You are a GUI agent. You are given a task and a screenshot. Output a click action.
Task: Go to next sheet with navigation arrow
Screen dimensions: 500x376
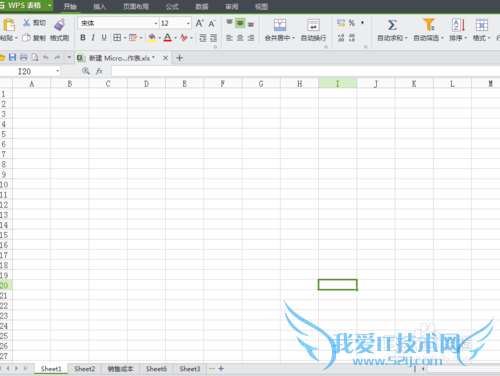point(16,369)
